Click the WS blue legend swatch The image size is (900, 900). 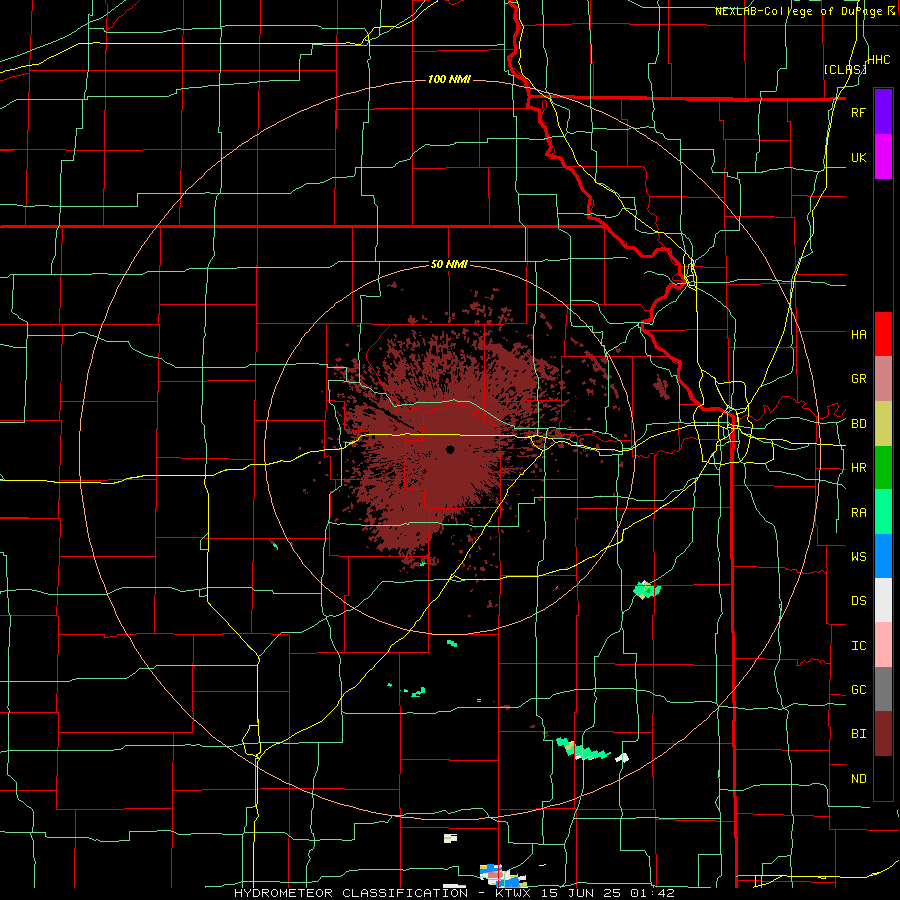click(883, 556)
